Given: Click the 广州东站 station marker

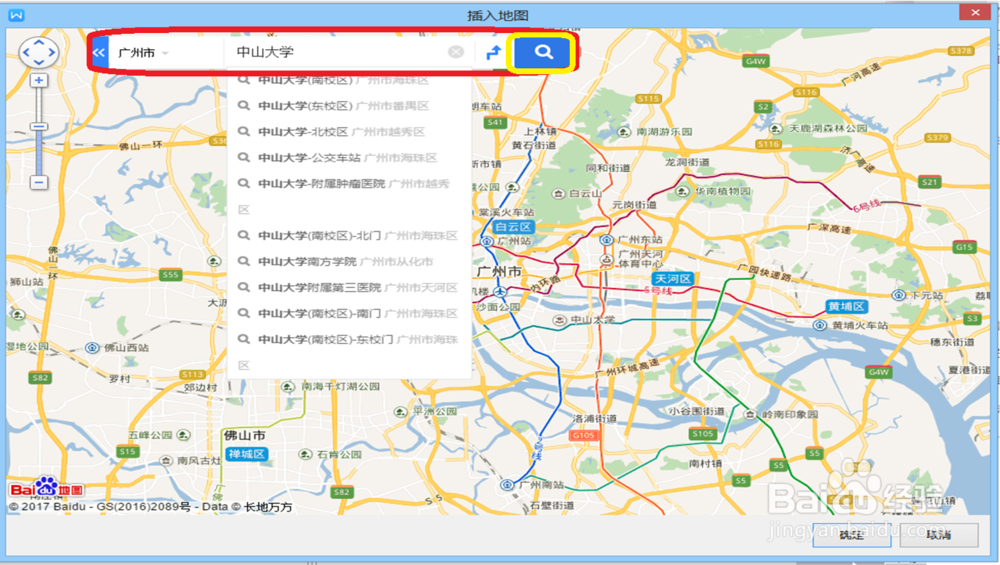Looking at the screenshot, I should 607,240.
